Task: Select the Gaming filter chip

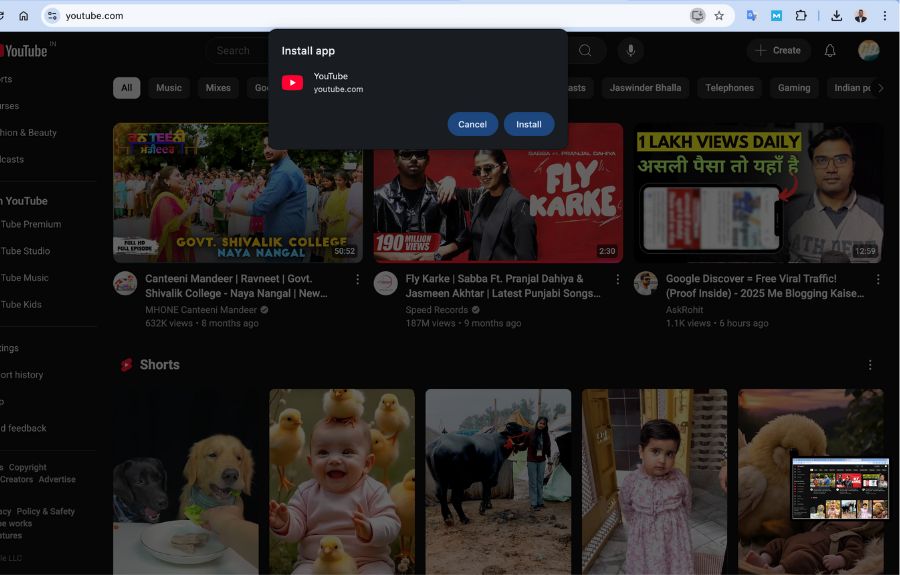Action: (794, 88)
